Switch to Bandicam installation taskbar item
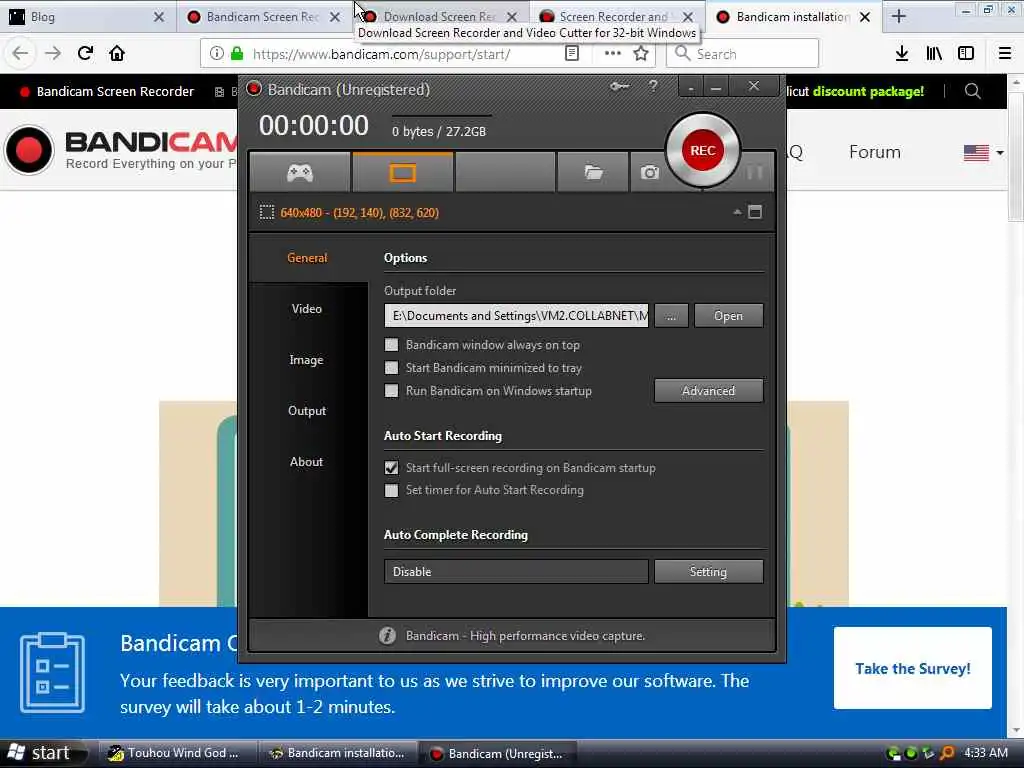The width and height of the screenshot is (1024, 768). 338,753
